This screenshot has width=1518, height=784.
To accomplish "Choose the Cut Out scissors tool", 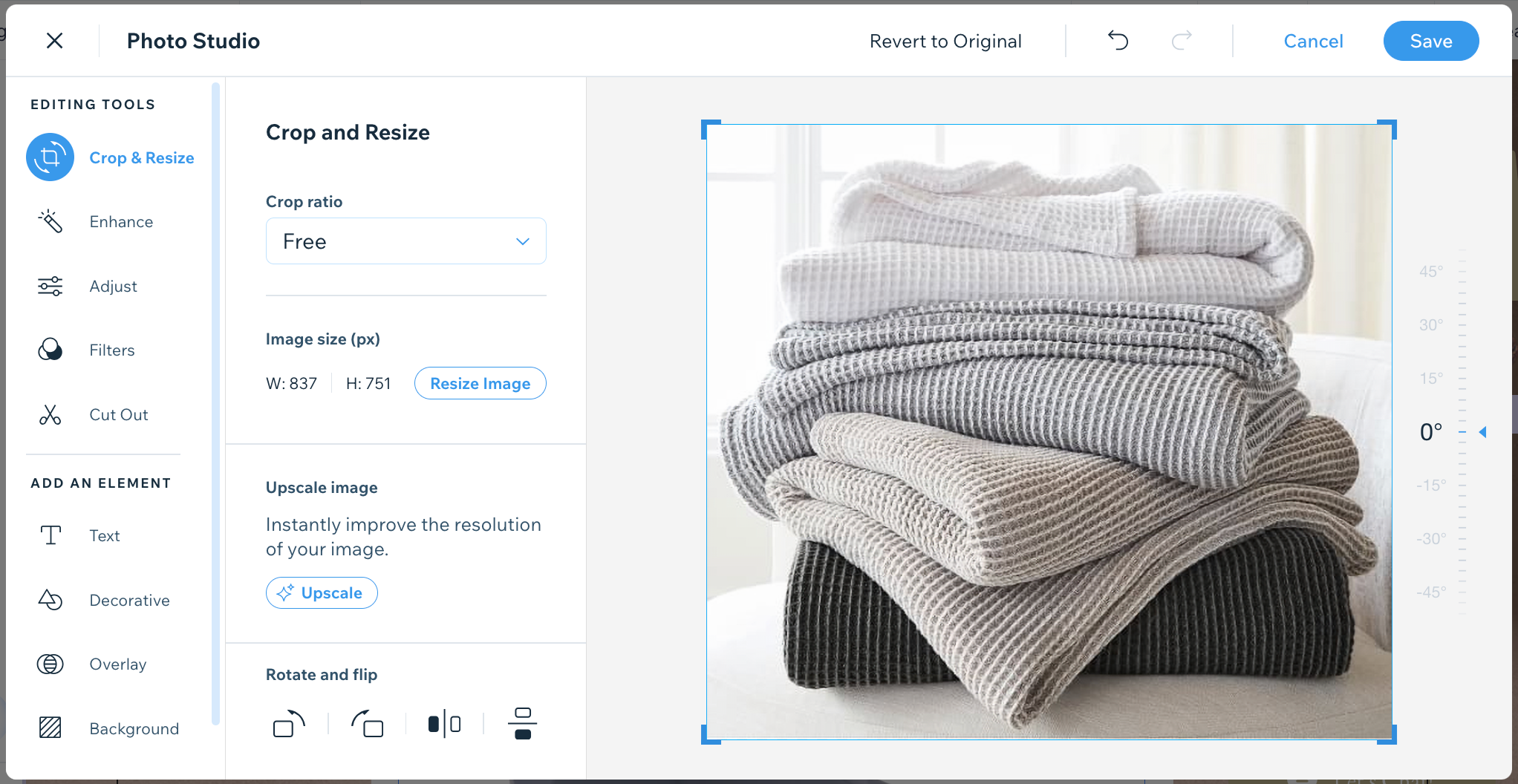I will pos(50,414).
